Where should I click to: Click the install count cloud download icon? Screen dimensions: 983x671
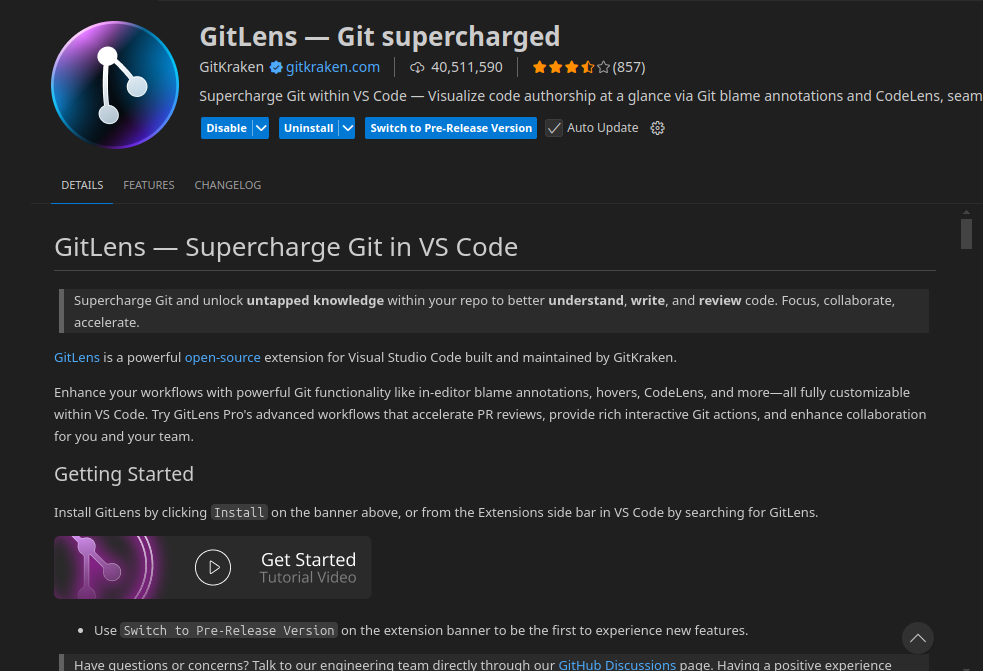coord(418,67)
